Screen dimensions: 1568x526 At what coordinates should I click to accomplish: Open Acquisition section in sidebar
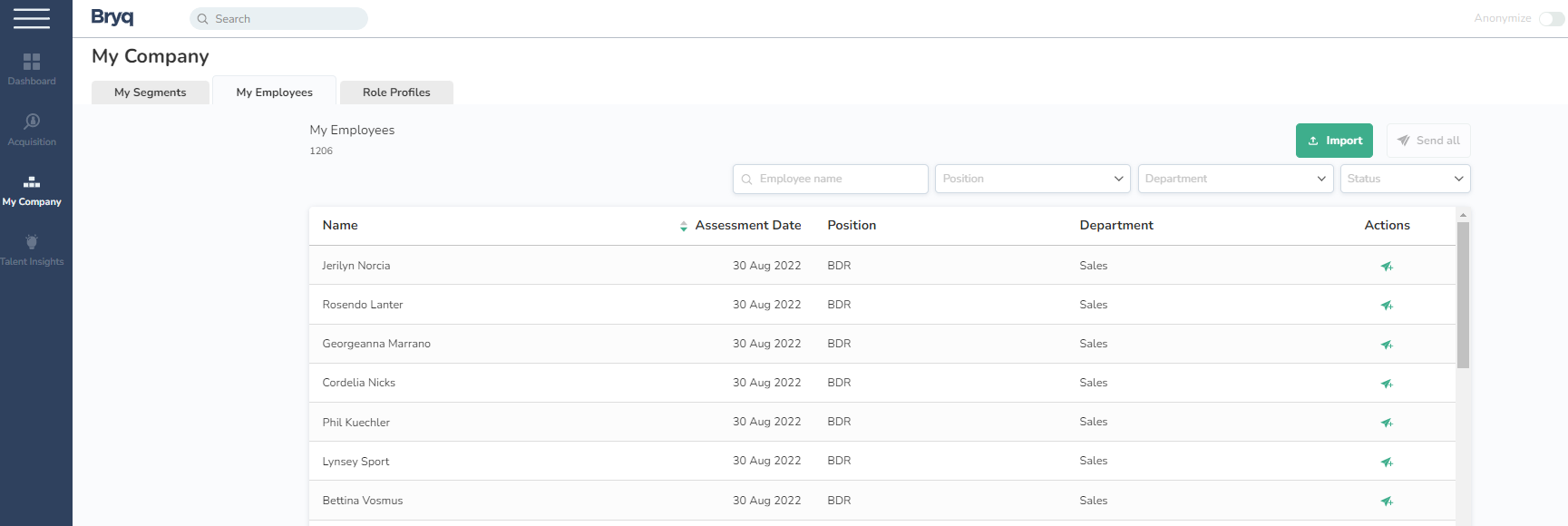click(x=32, y=130)
